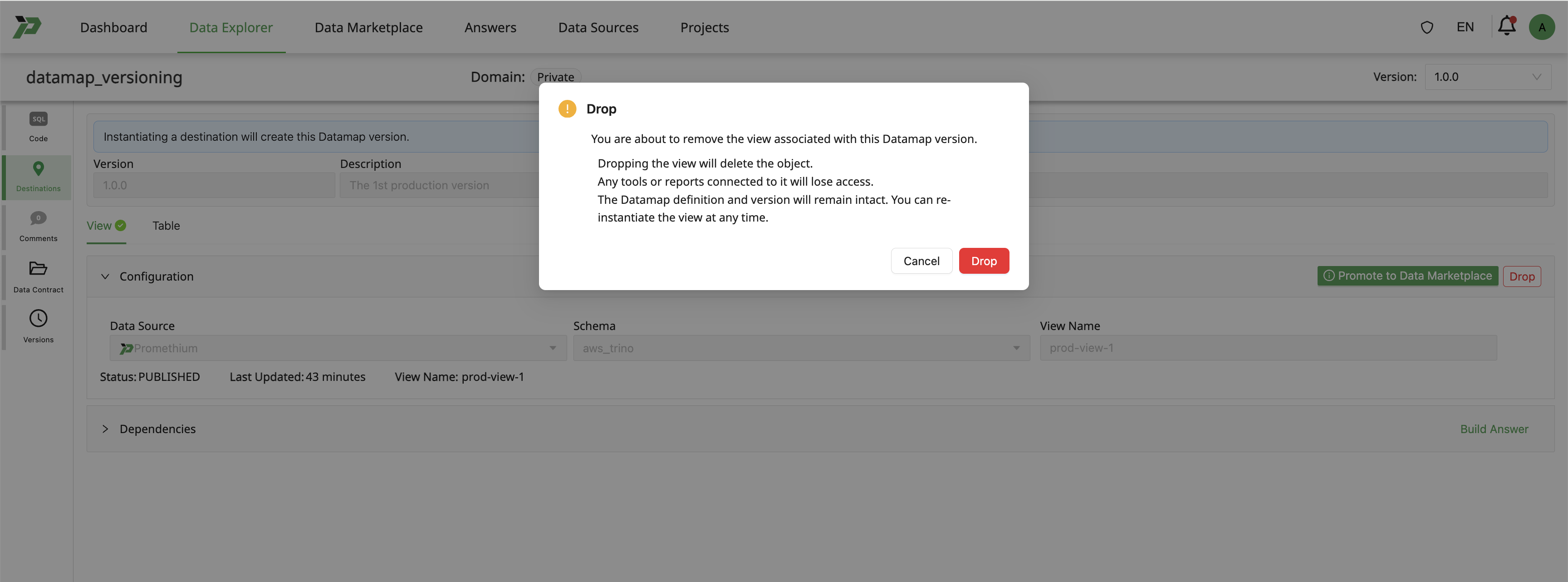Open the Data Contract panel
1568x582 pixels.
[x=38, y=277]
